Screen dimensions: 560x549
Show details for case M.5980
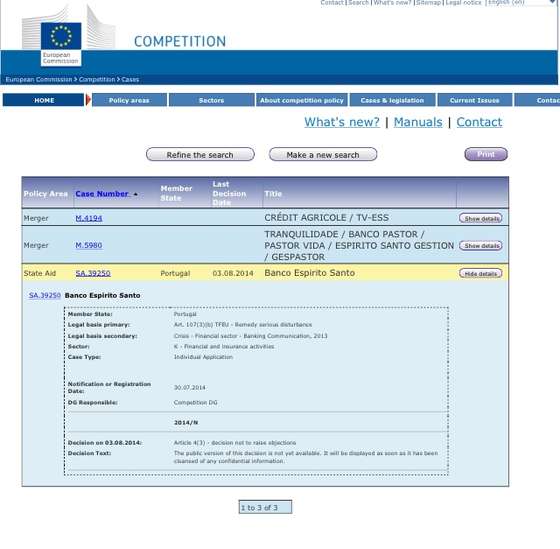pos(481,246)
